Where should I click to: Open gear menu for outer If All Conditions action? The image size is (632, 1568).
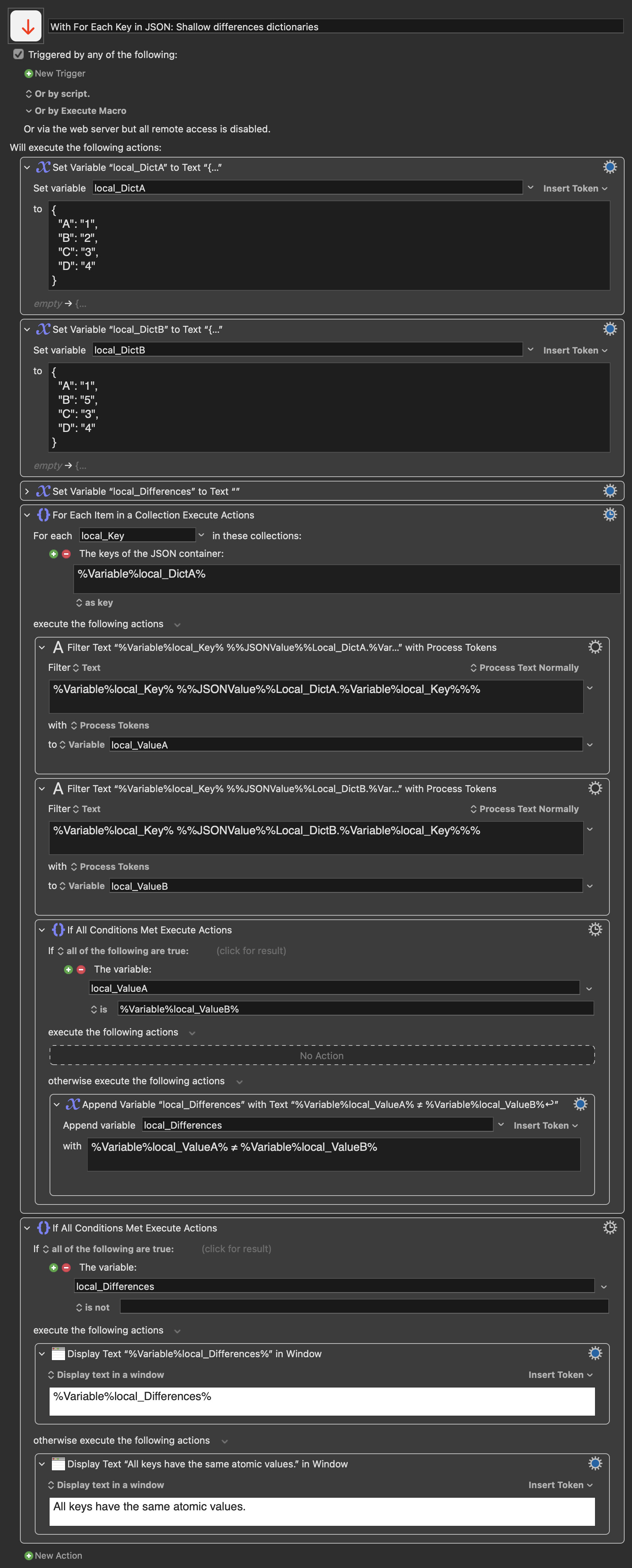pos(609,1227)
